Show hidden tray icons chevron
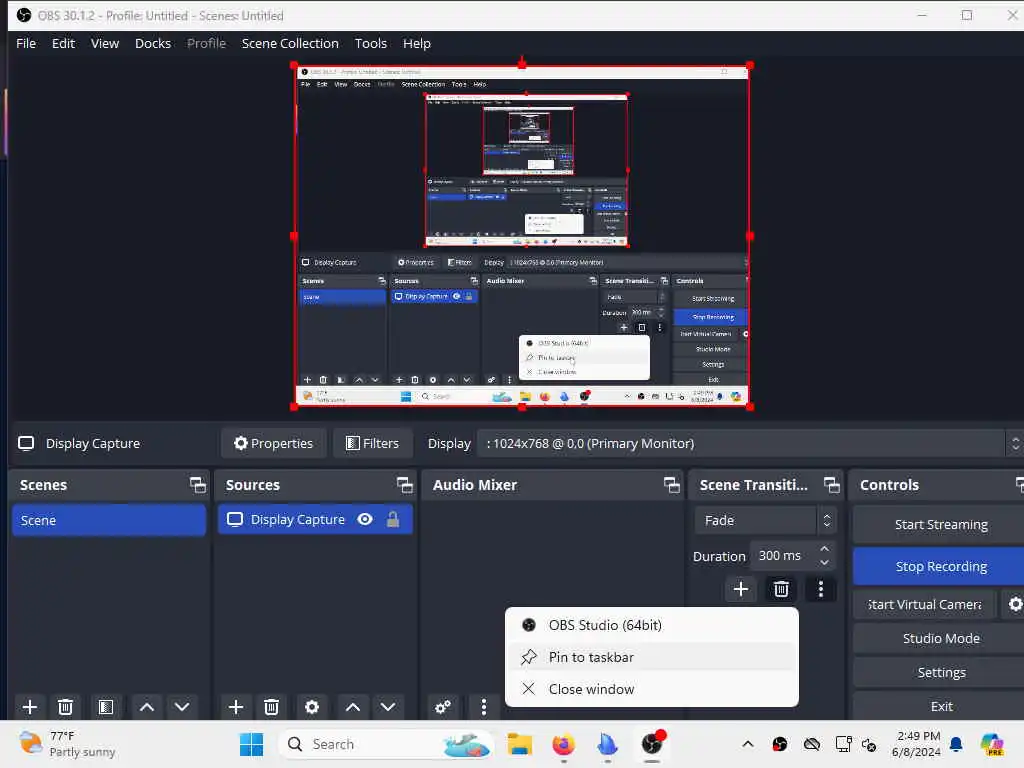Image resolution: width=1024 pixels, height=768 pixels. pos(748,744)
